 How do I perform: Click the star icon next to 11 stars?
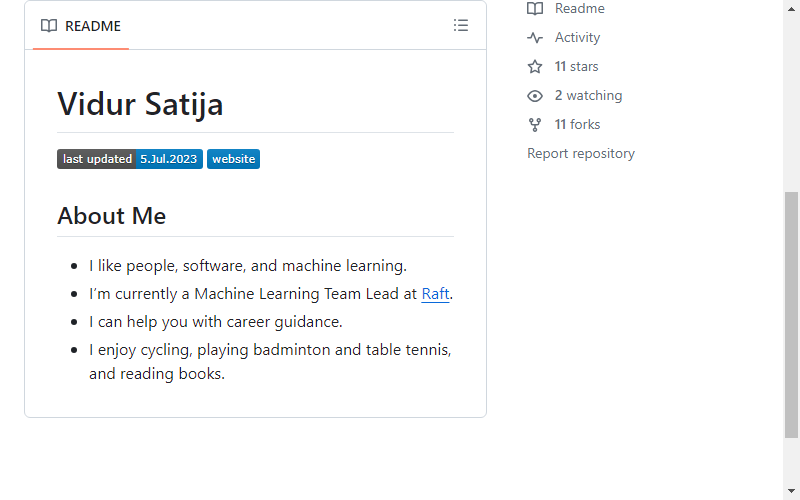click(x=535, y=66)
